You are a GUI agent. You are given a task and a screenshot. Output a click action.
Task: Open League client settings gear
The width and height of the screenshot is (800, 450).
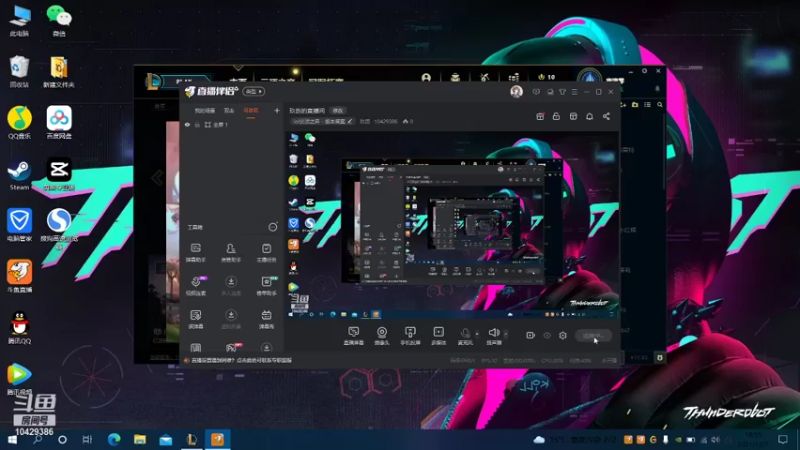point(644,71)
